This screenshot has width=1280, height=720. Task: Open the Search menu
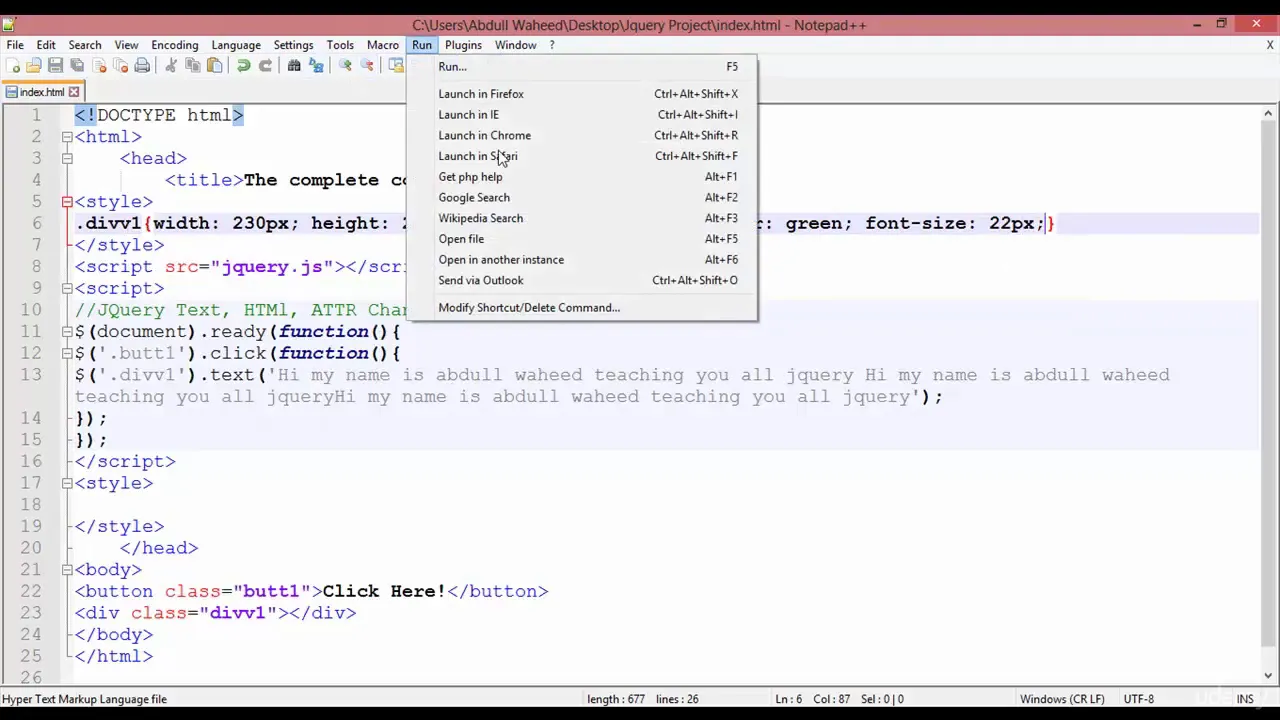coord(85,45)
